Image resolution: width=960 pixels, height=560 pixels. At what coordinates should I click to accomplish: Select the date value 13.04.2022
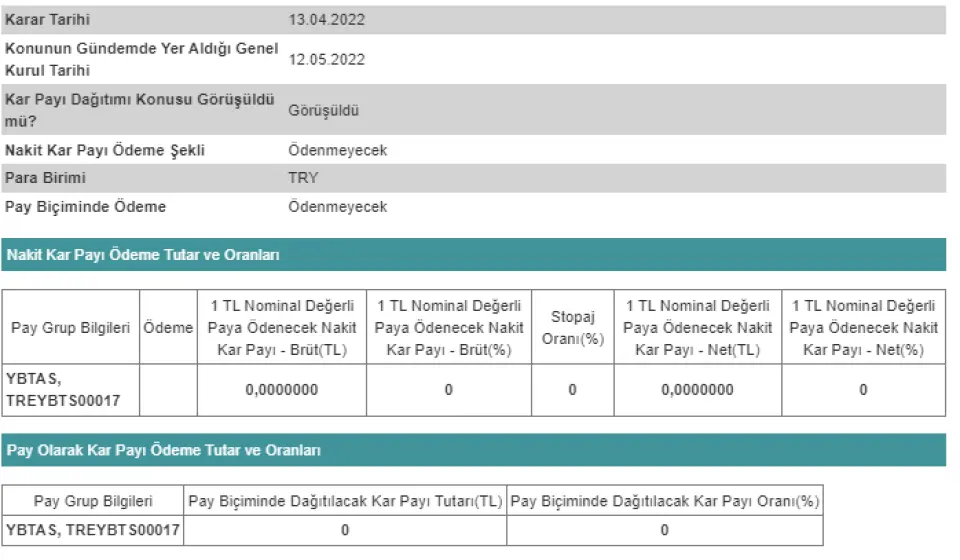click(326, 19)
